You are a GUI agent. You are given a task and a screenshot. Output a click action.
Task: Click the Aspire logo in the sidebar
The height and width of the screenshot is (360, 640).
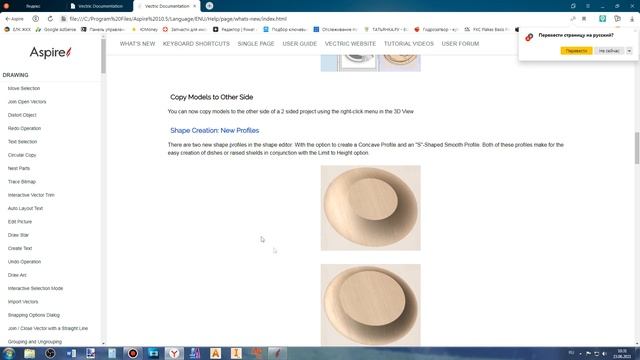pyautogui.click(x=50, y=52)
